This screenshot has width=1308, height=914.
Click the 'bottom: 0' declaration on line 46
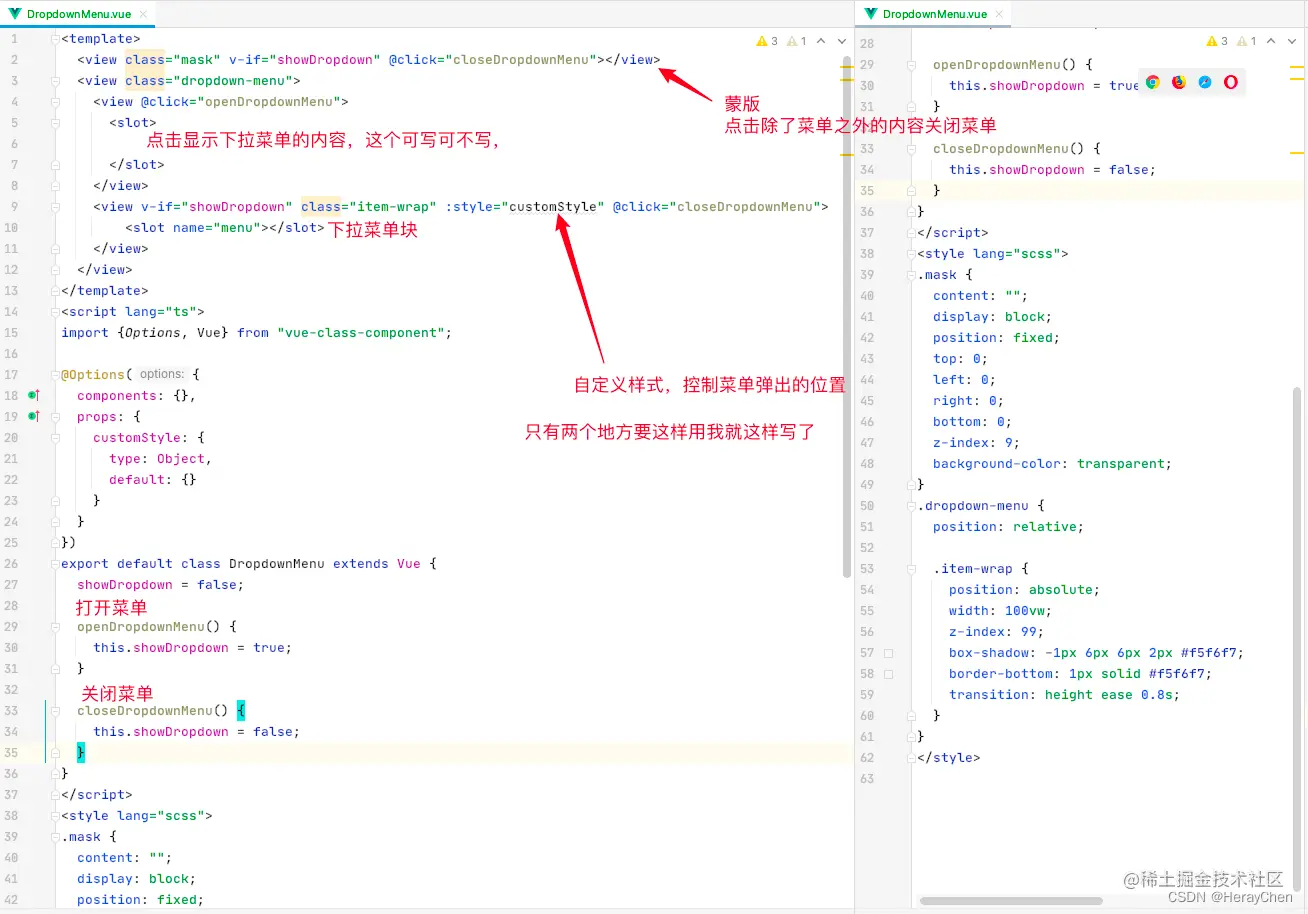[969, 422]
